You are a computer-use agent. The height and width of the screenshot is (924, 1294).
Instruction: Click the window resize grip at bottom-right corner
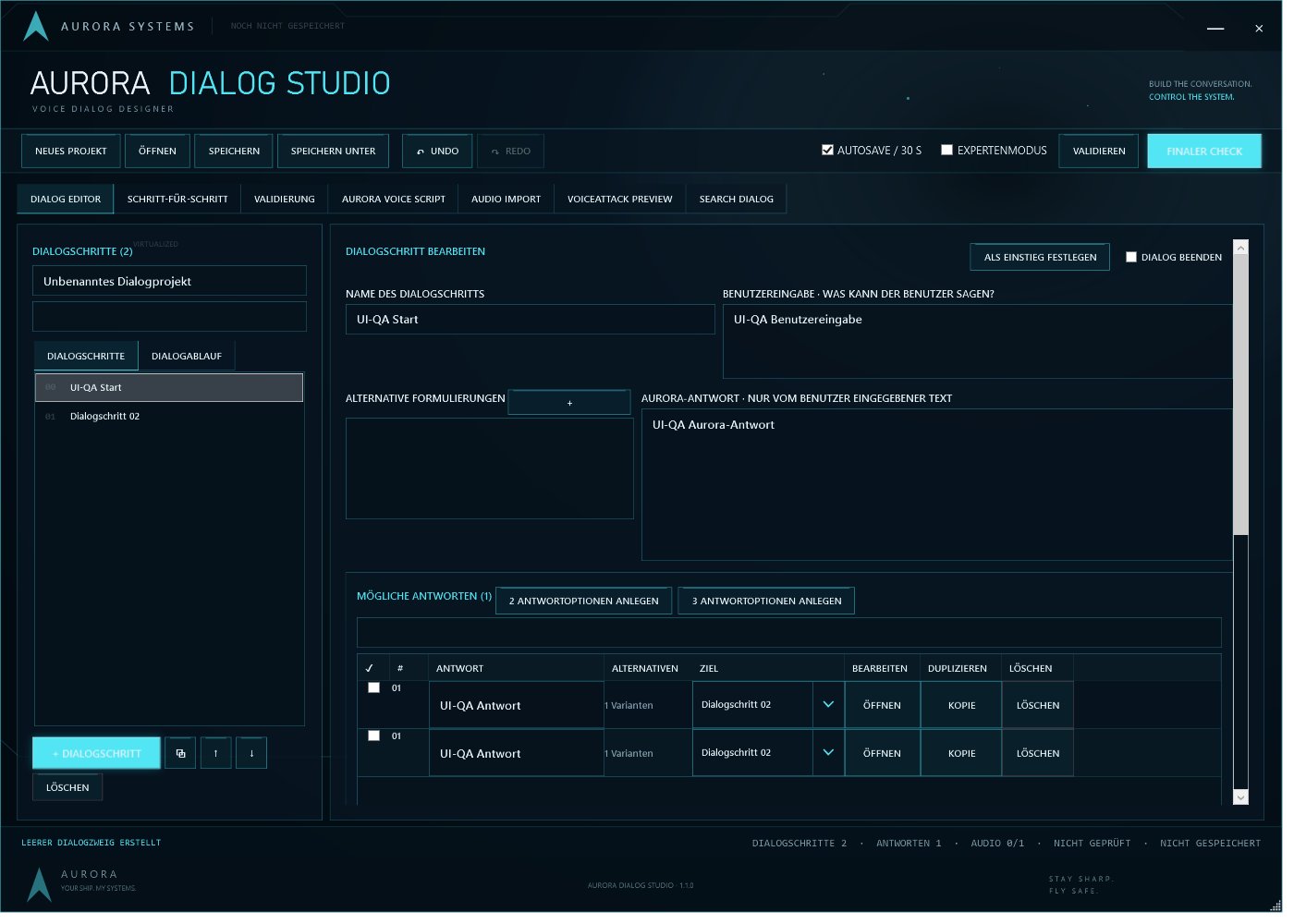tap(1276, 906)
